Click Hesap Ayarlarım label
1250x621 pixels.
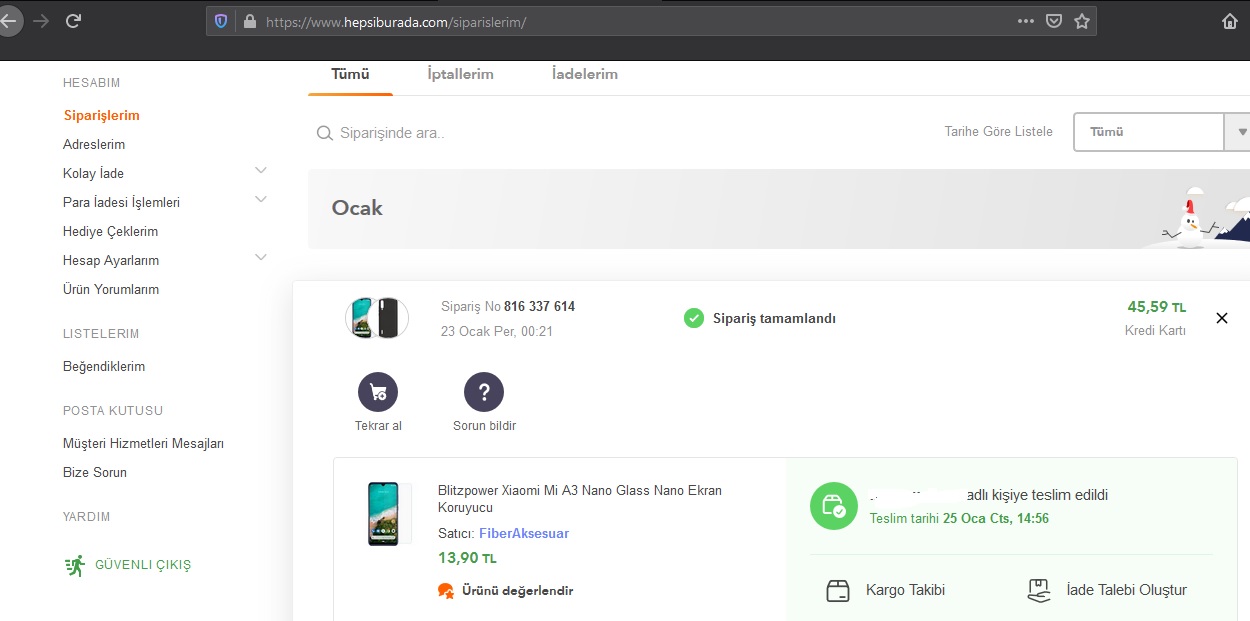point(111,261)
